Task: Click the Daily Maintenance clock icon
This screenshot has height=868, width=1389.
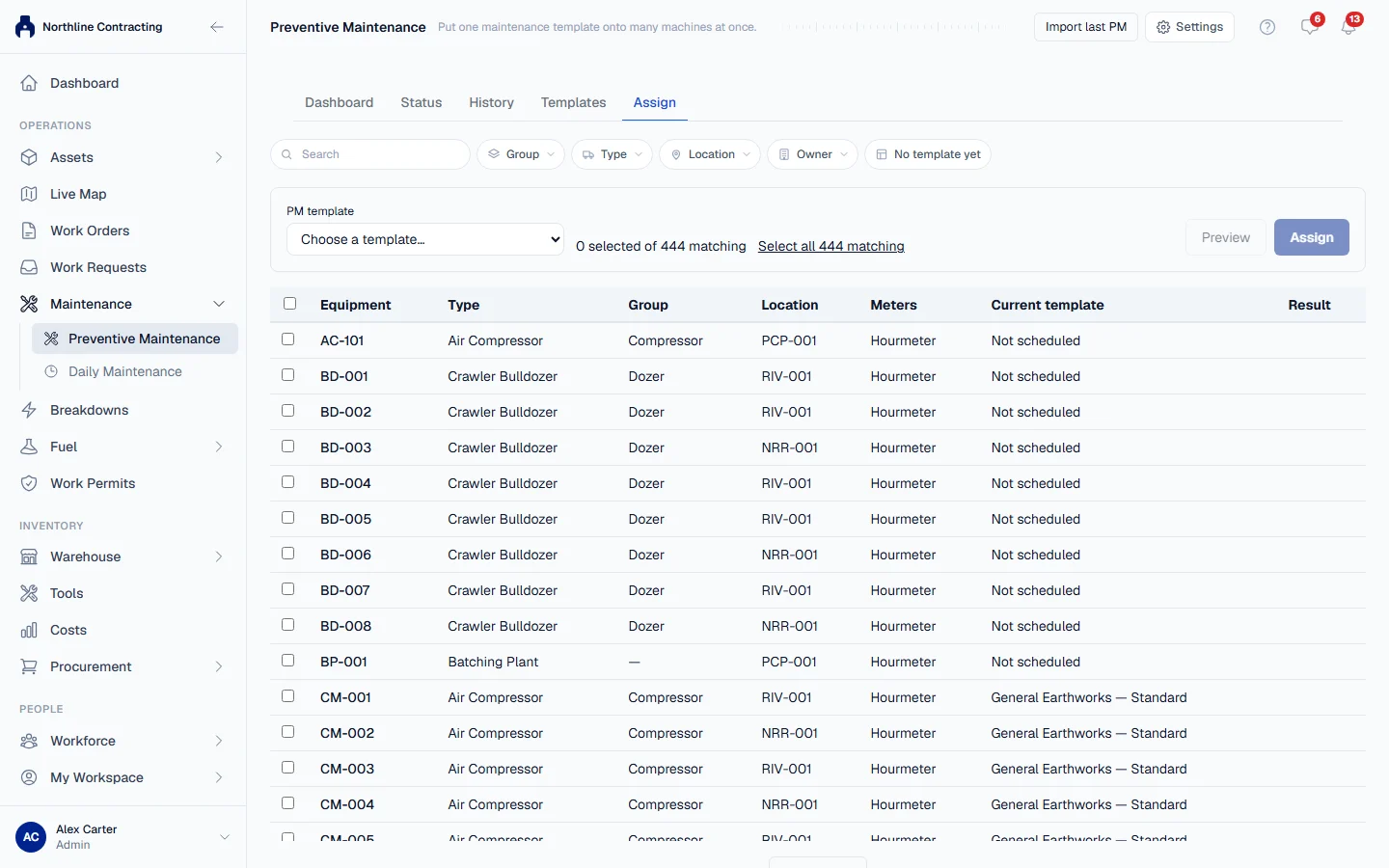Action: tap(51, 371)
